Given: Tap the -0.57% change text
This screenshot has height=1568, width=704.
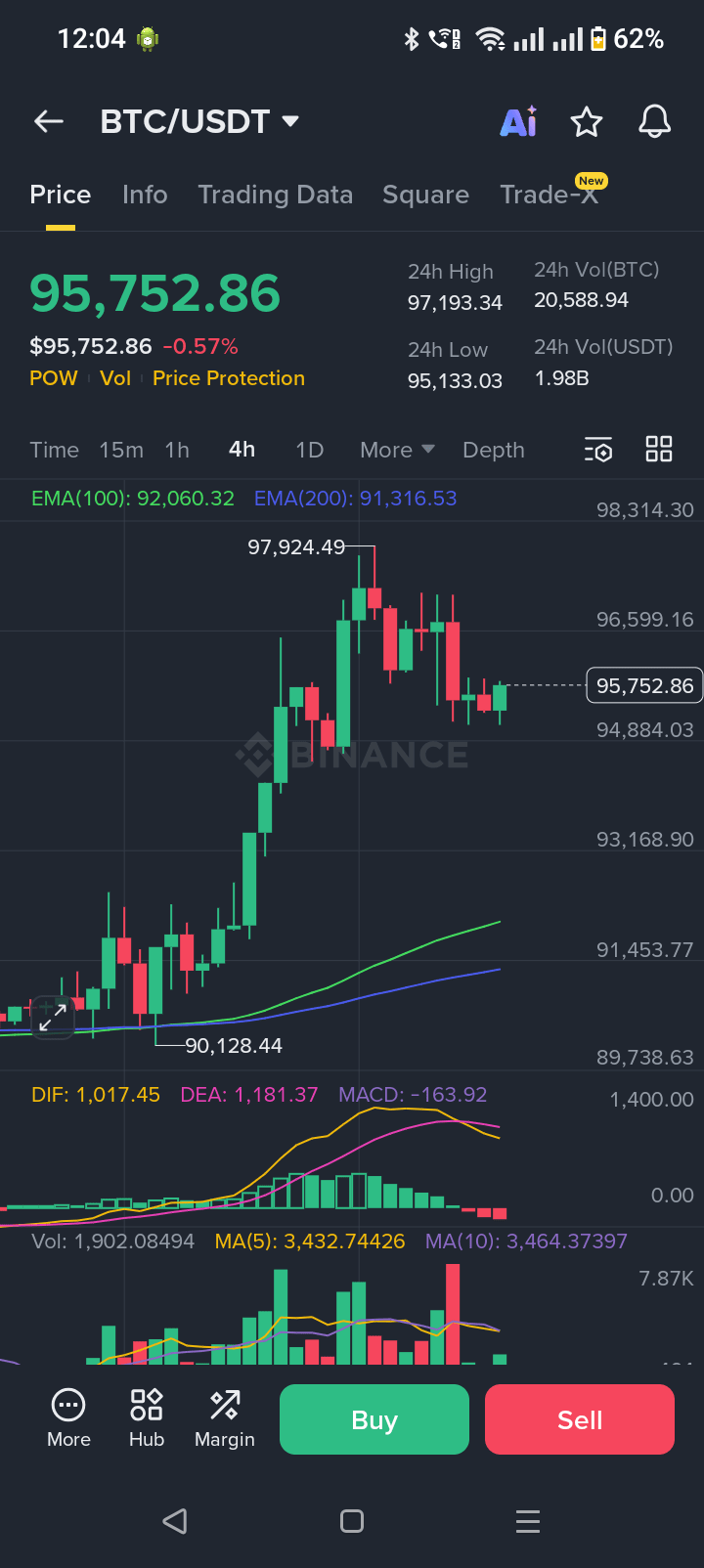Looking at the screenshot, I should 200,346.
